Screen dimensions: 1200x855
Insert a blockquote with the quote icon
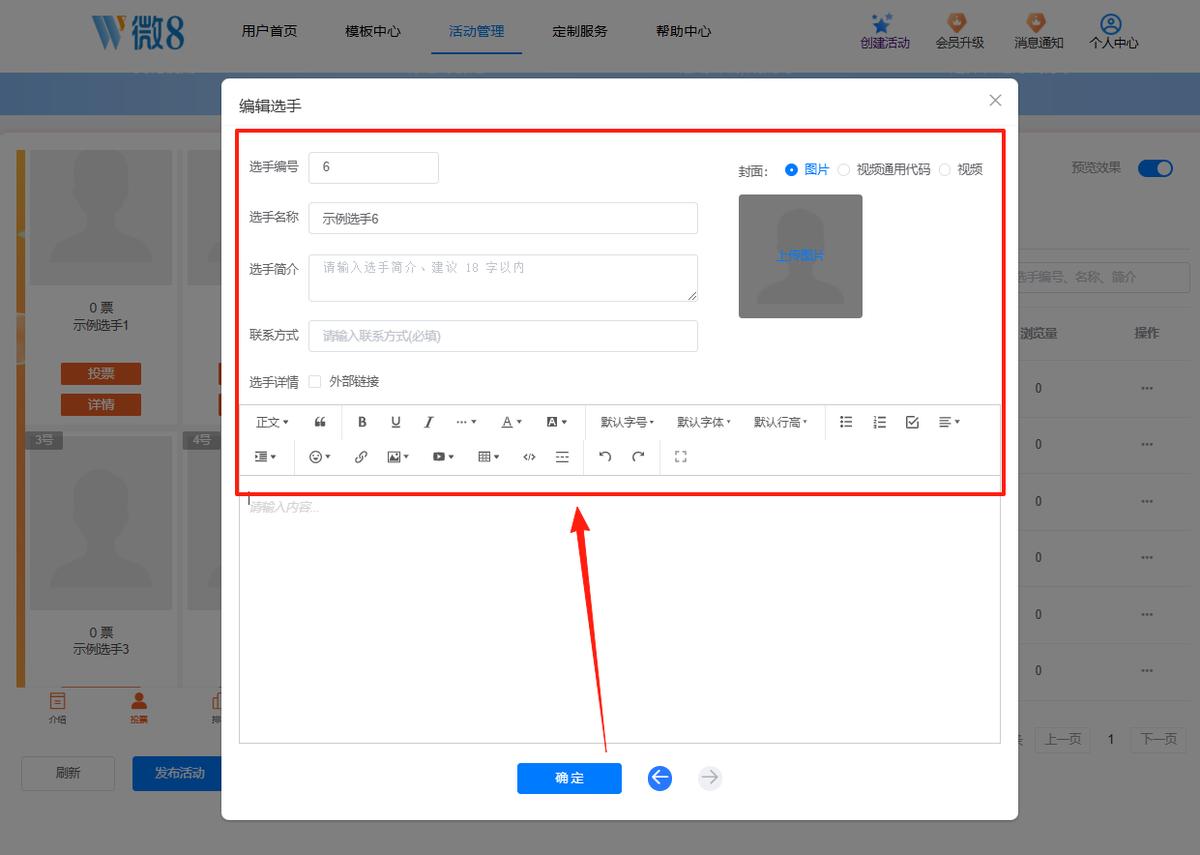(320, 422)
